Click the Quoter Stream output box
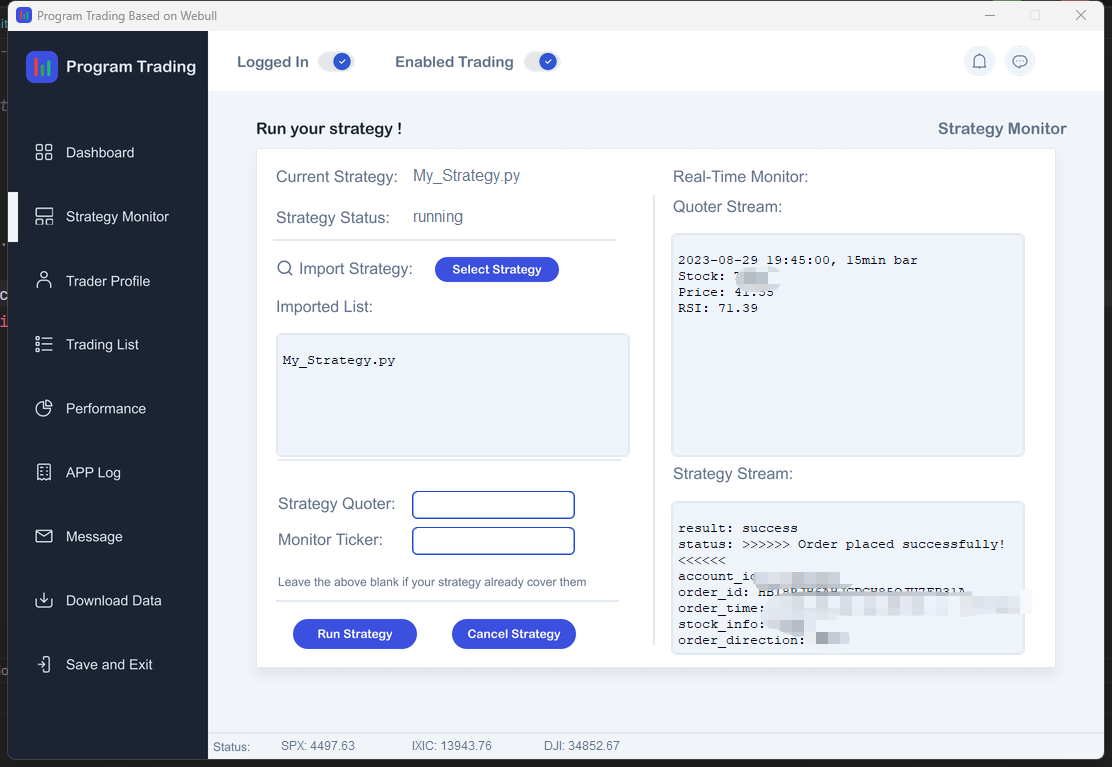 coord(847,345)
